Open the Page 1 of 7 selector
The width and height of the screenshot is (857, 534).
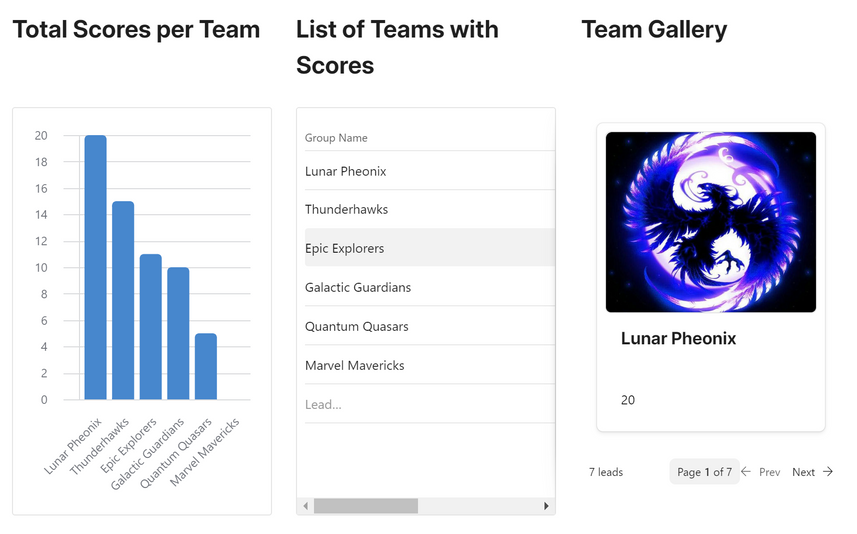704,472
